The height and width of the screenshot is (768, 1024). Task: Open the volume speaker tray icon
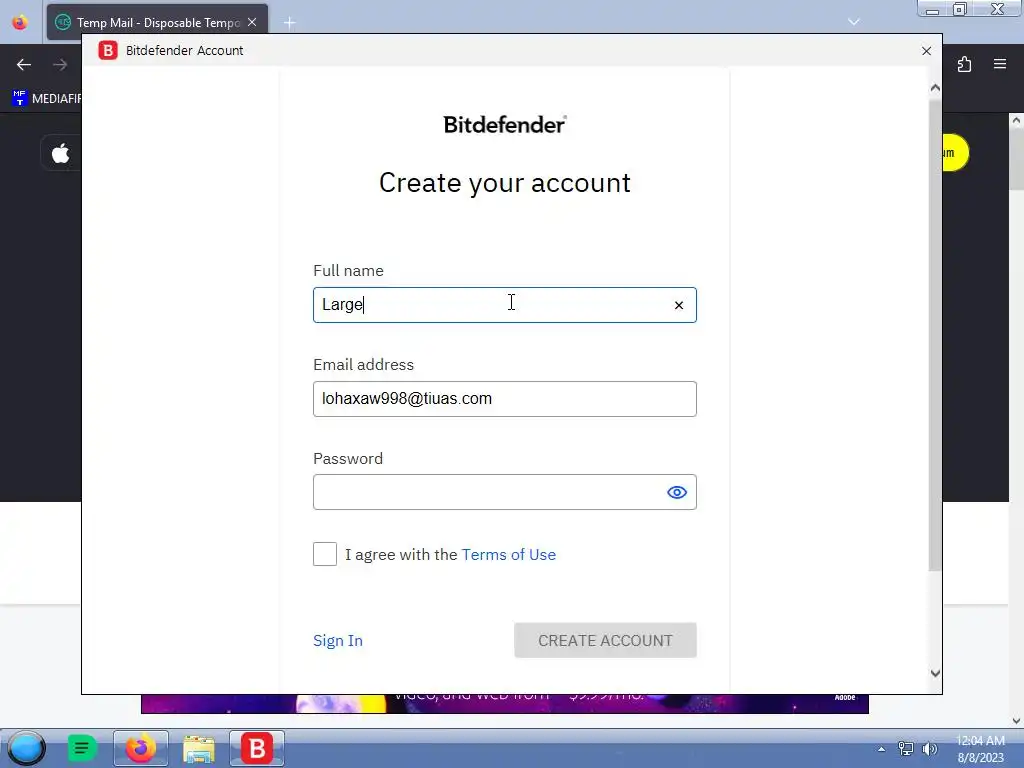[929, 749]
